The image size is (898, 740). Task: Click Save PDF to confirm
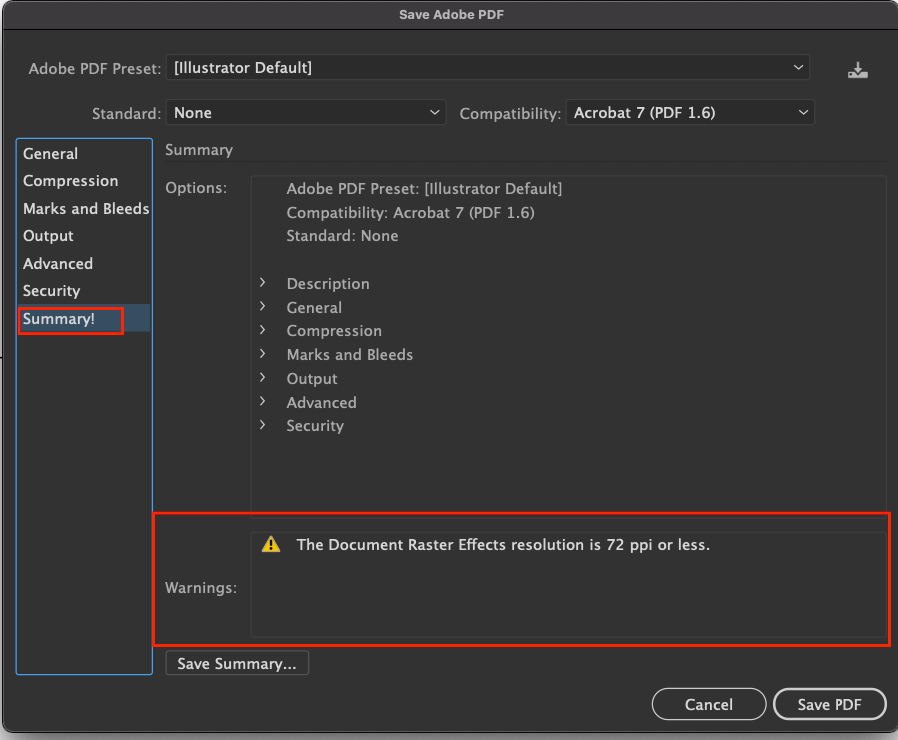point(829,704)
